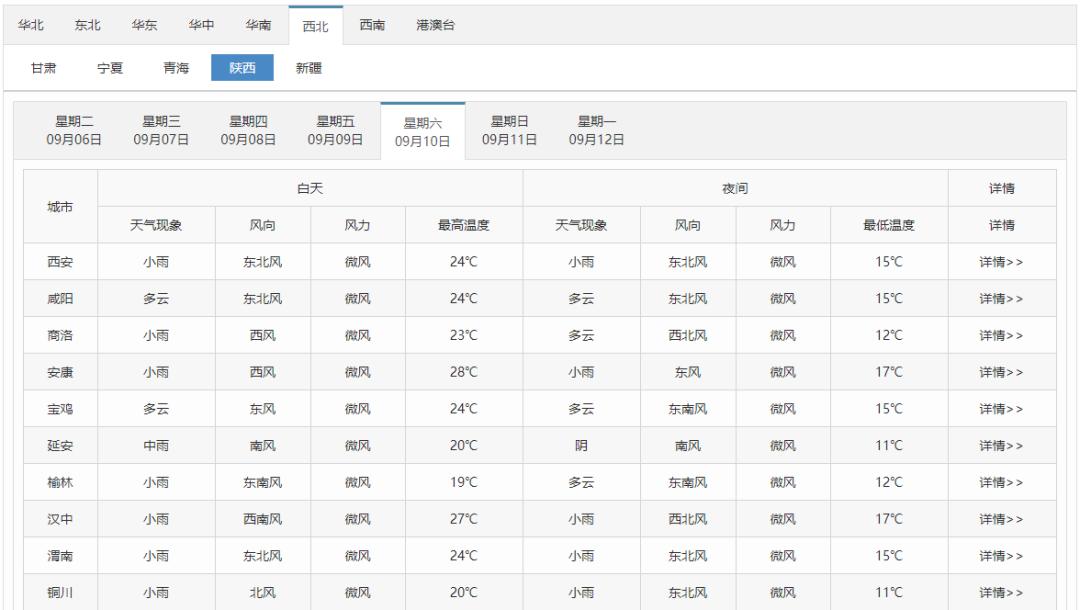The image size is (1080, 610).
Task: Select the 东北 region tab
Action: [x=87, y=26]
